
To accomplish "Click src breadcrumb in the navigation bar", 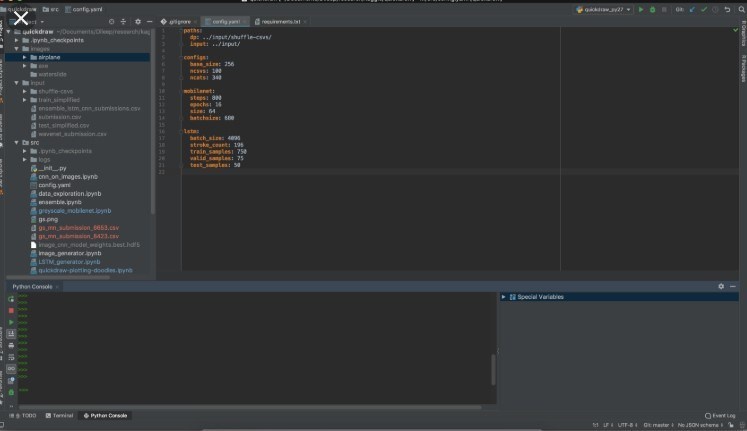I will point(51,9).
